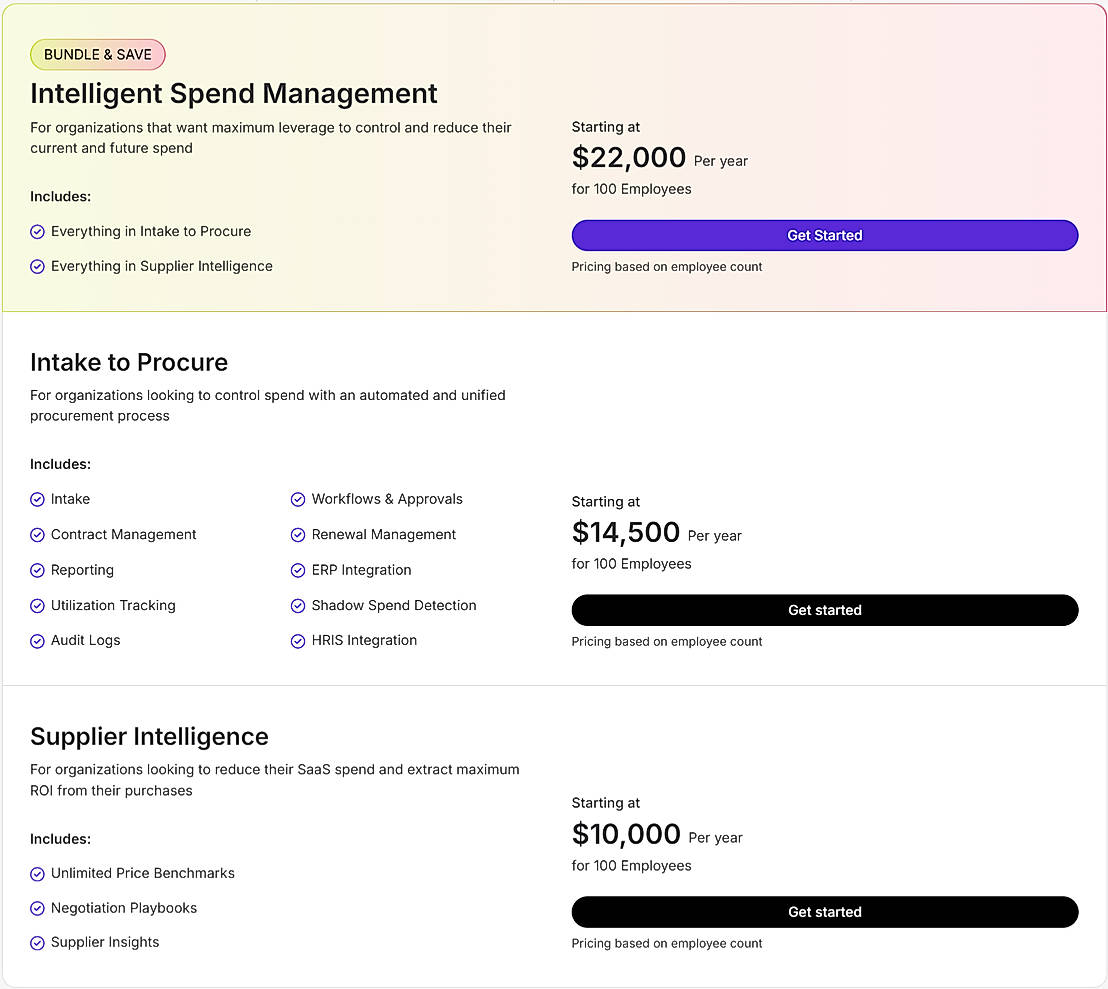
Task: Click checkmark icon beside Contract Management
Action: (x=38, y=535)
